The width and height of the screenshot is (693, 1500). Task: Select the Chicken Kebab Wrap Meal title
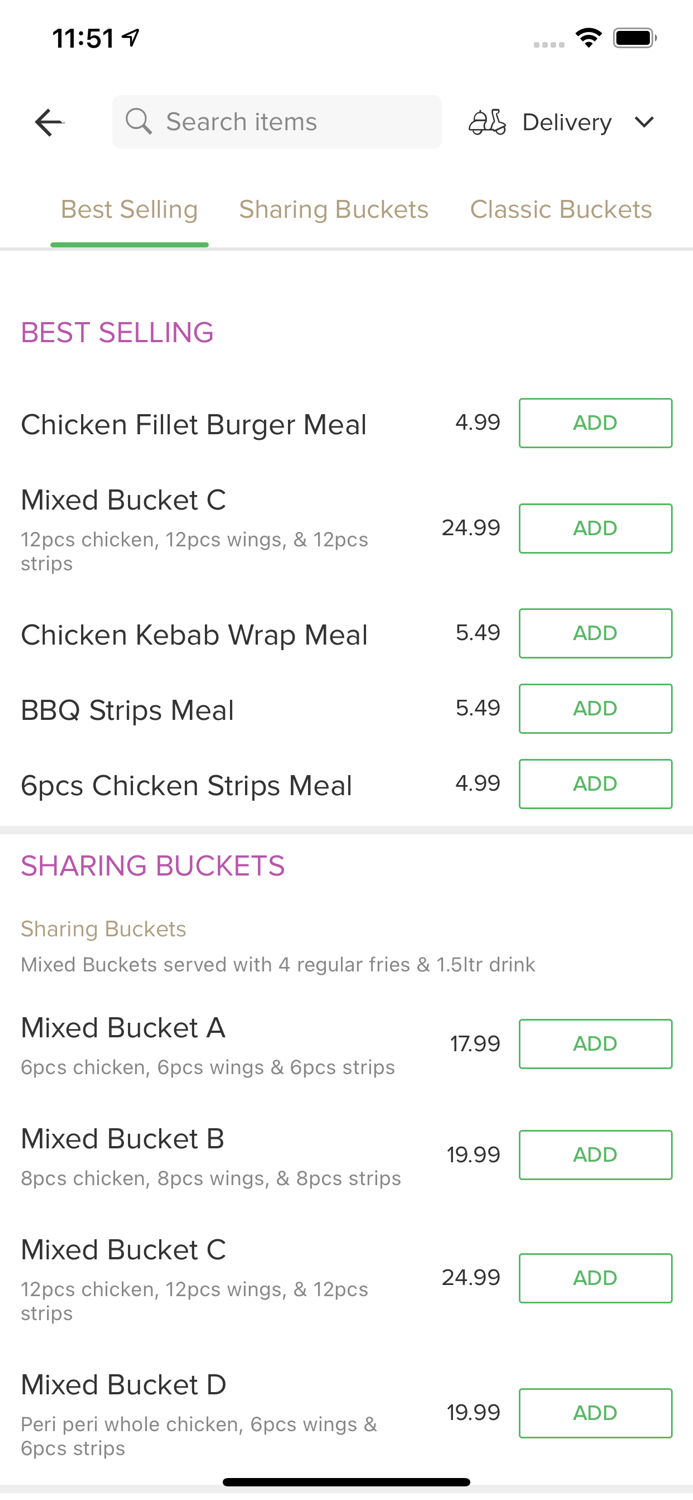tap(194, 634)
